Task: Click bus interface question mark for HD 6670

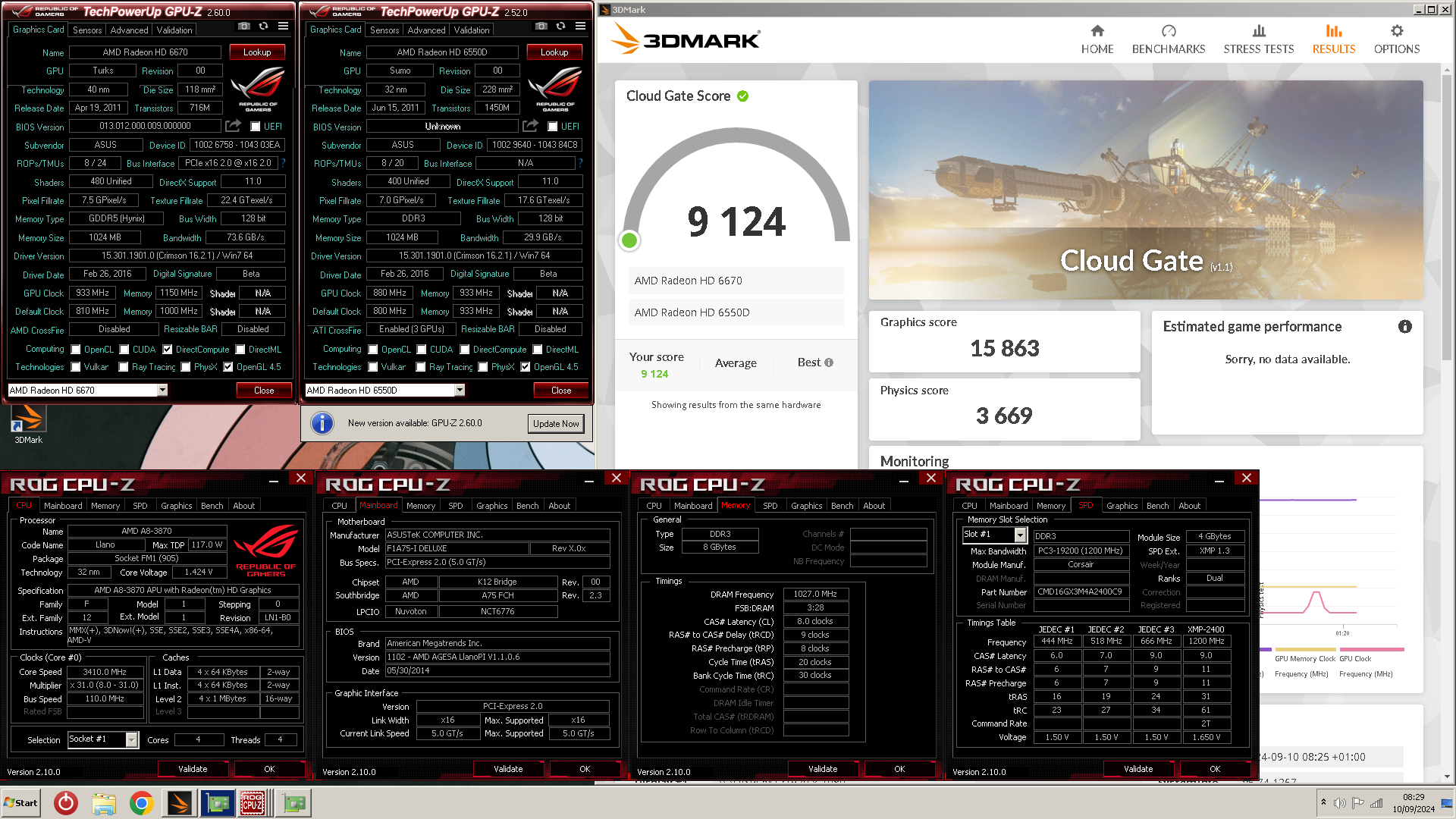Action: pyautogui.click(x=284, y=163)
